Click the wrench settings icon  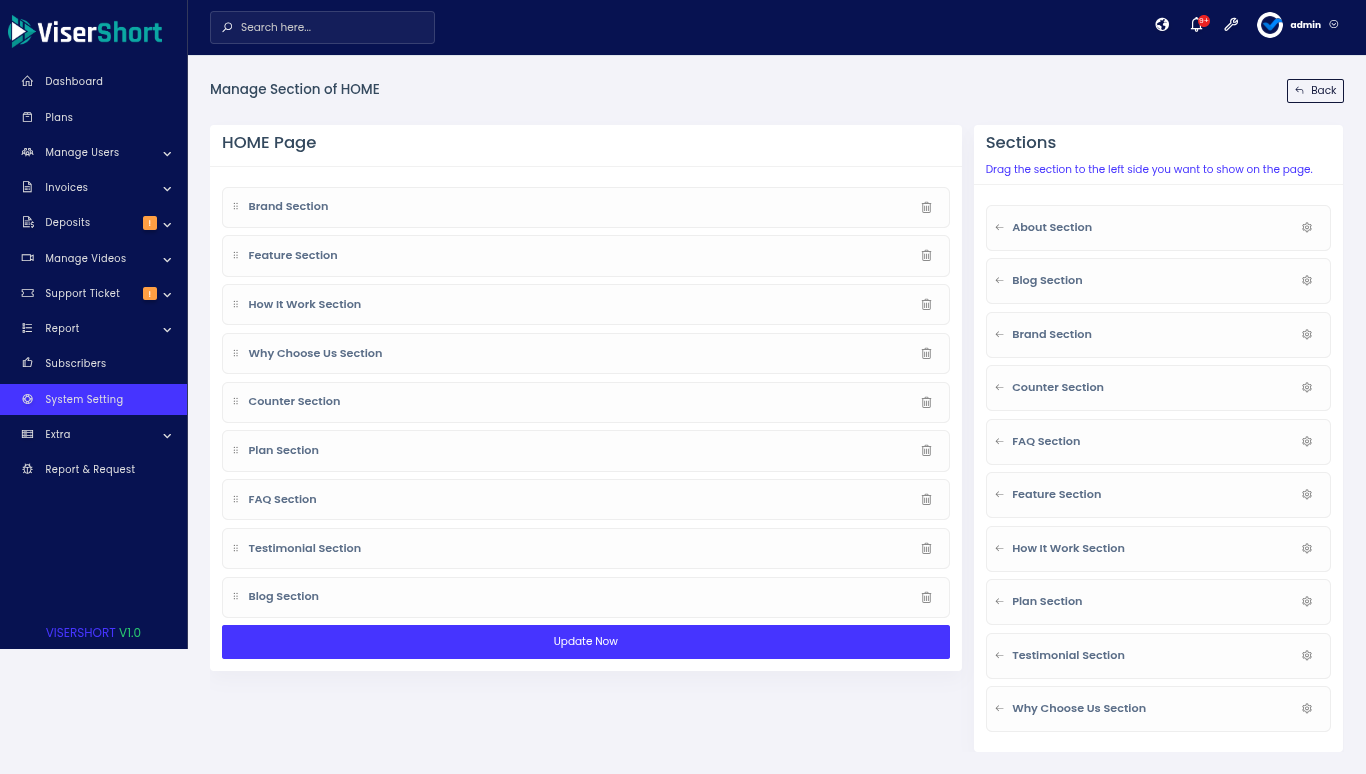coord(1231,25)
